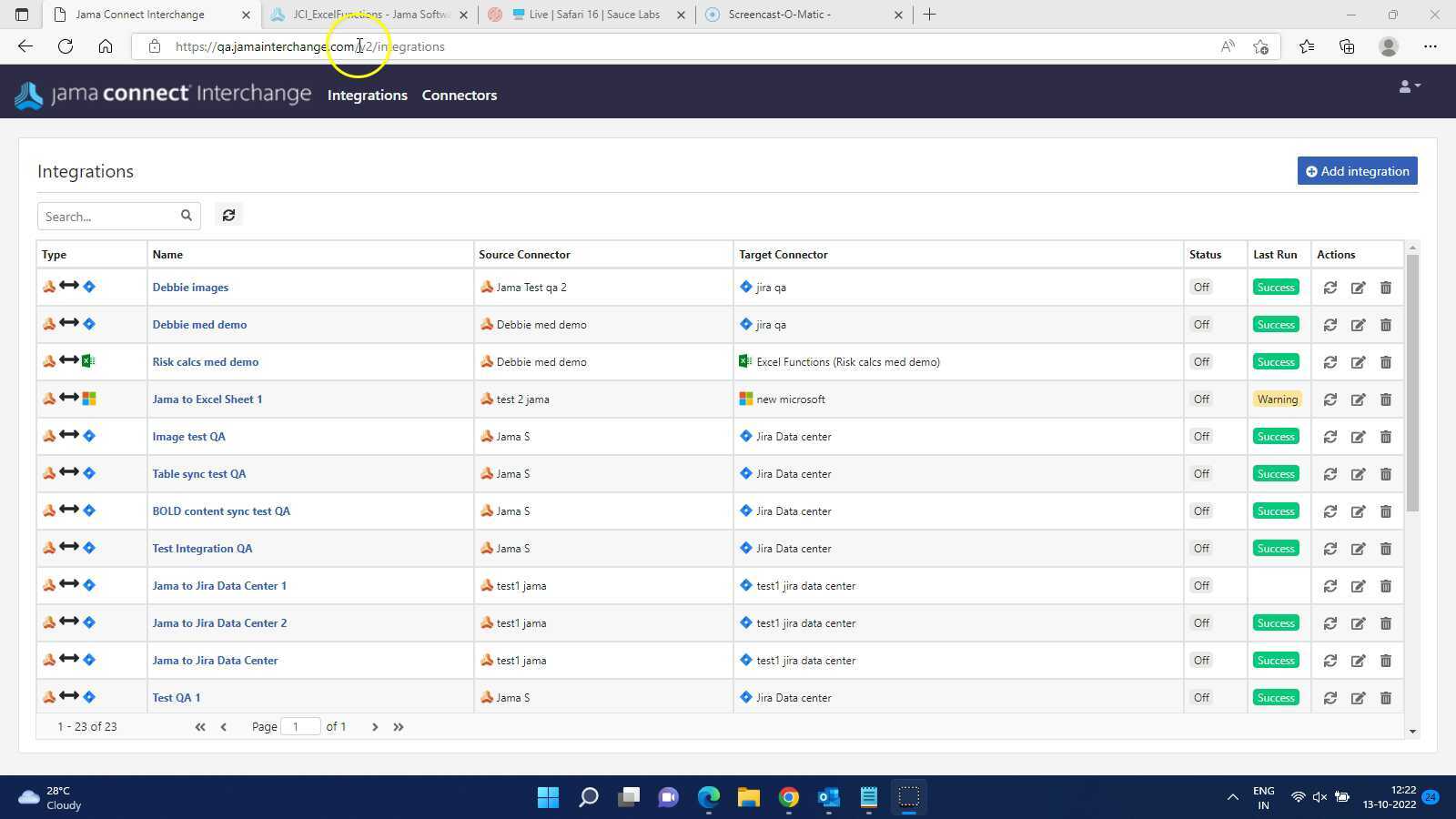
Task: Delete the Jama to Excel Sheet 1 integration
Action: coord(1385,399)
